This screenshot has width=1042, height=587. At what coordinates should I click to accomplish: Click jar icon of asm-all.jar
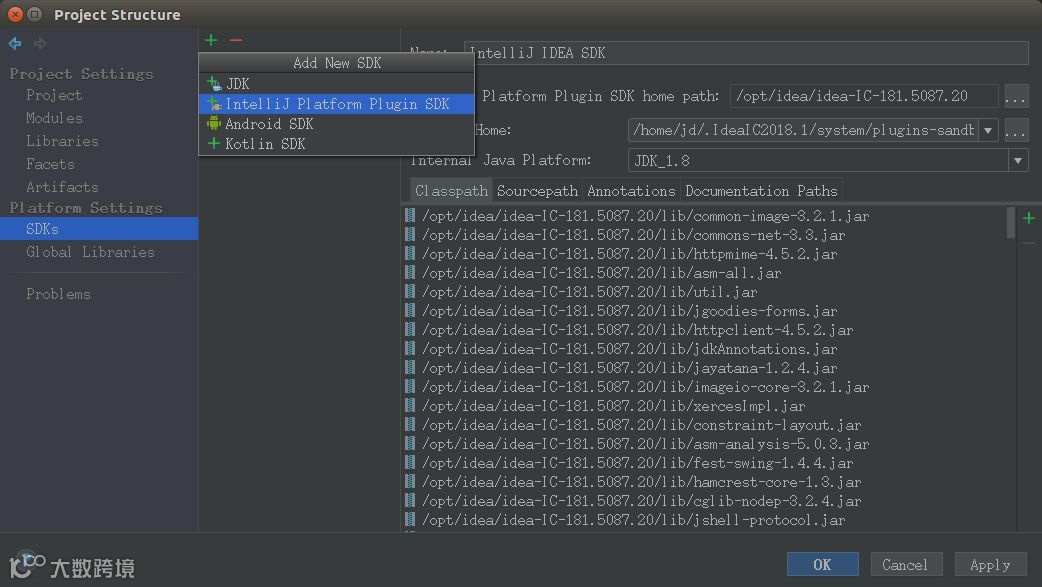[x=410, y=273]
